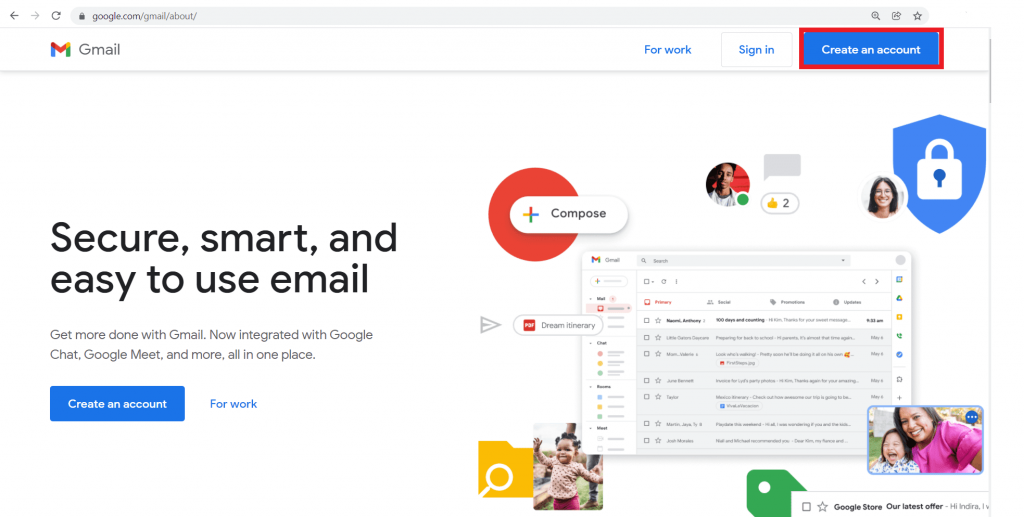Expand the mock inbox search options arrow
Image resolution: width=1024 pixels, height=517 pixels.
coord(843,260)
